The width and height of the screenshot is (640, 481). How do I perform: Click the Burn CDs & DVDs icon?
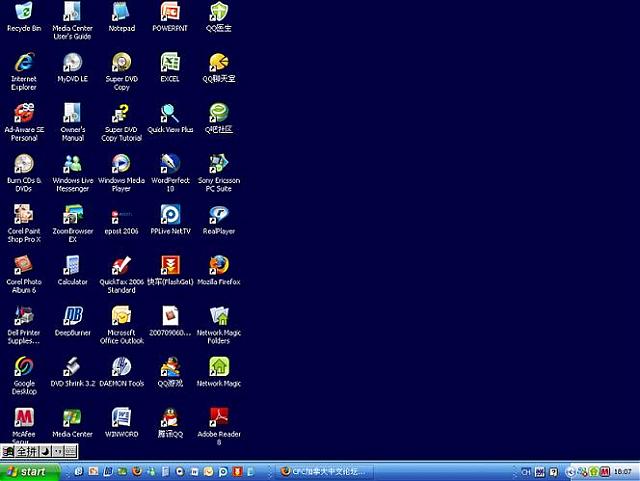[24, 164]
